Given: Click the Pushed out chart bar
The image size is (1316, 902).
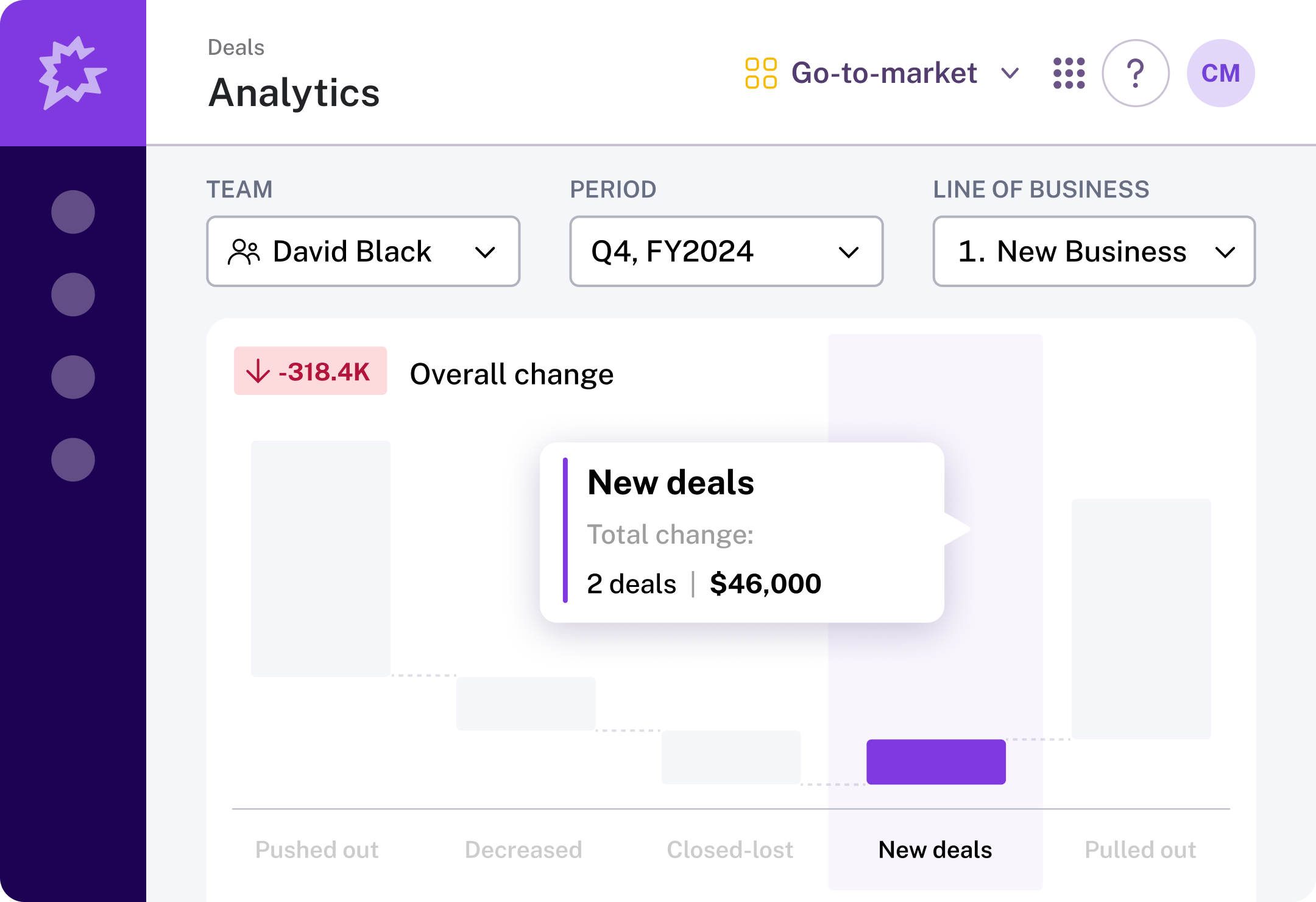Looking at the screenshot, I should tap(320, 558).
